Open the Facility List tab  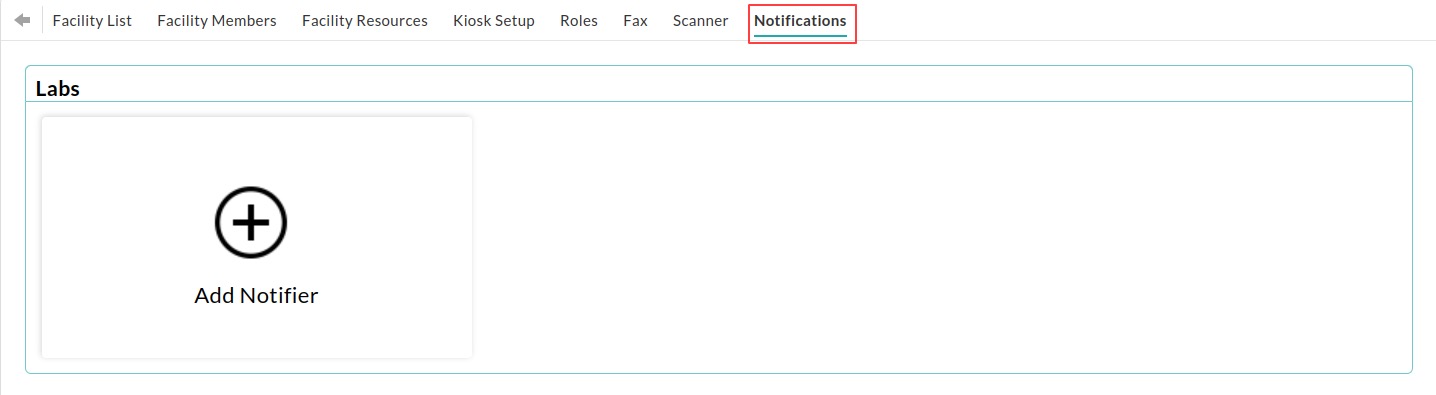[92, 21]
